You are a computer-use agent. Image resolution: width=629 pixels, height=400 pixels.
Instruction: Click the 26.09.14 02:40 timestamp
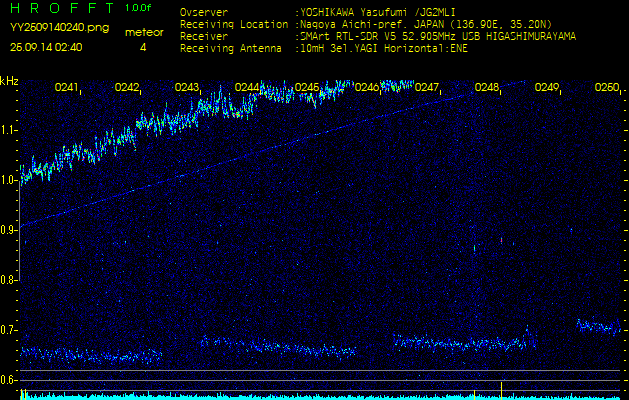click(x=46, y=47)
